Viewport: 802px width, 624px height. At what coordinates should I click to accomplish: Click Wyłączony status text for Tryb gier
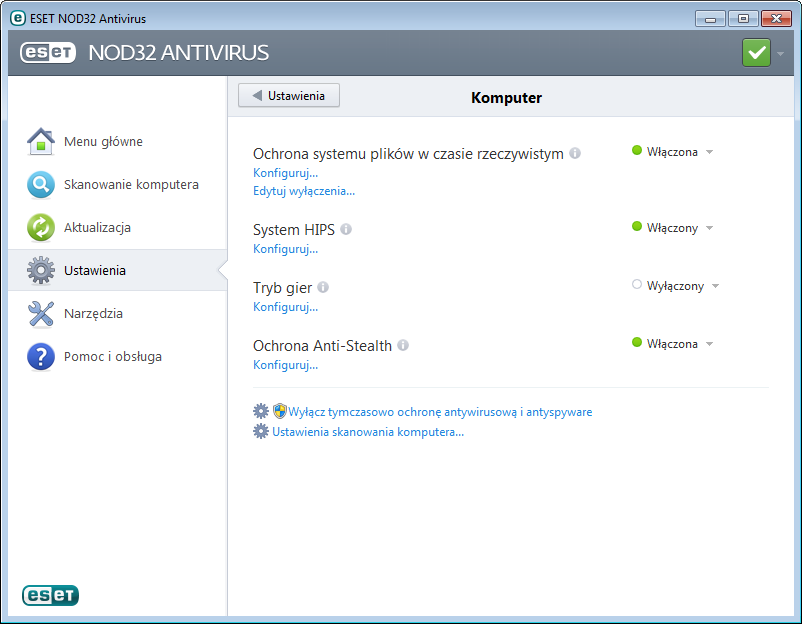click(x=675, y=286)
